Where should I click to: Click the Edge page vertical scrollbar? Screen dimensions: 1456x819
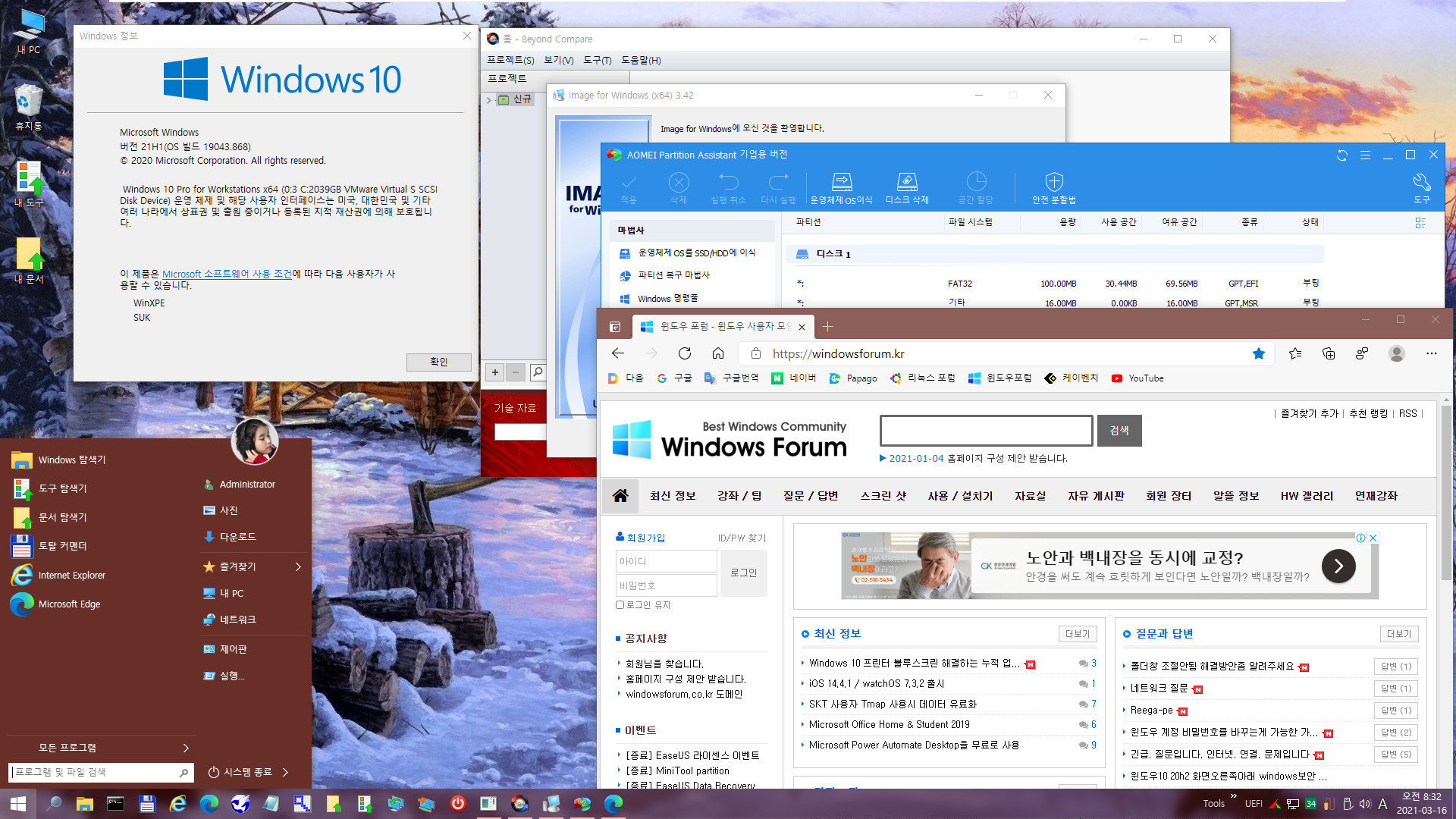(1446, 493)
